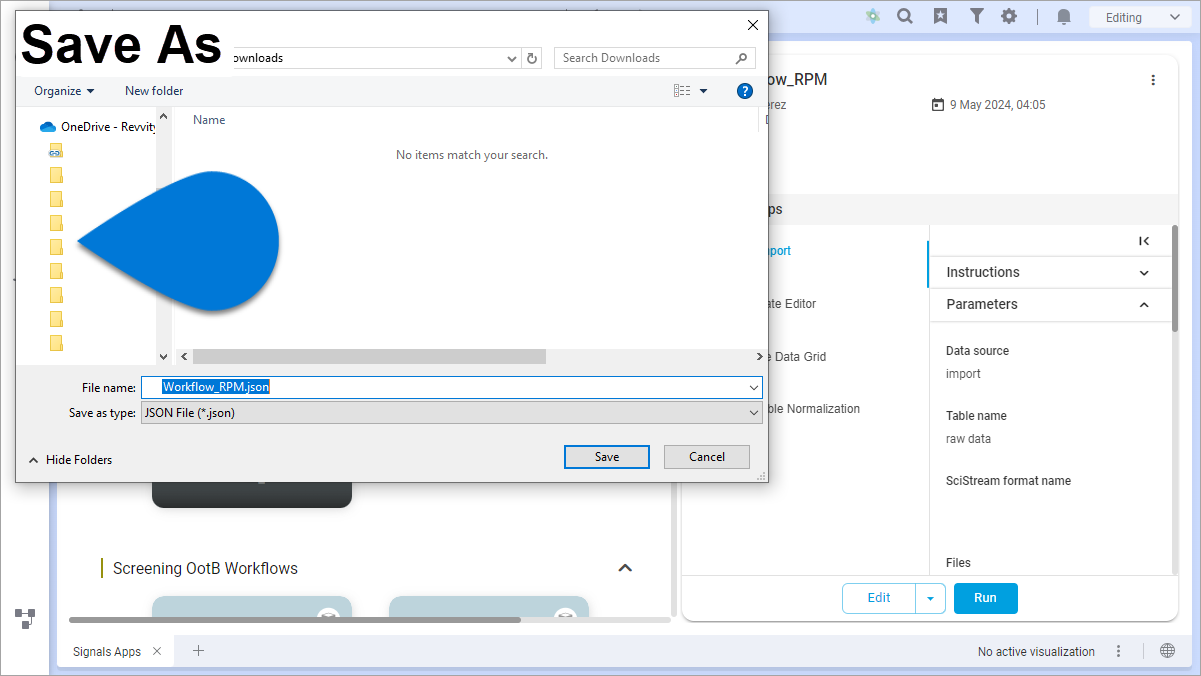Expand the Instructions section
The height and width of the screenshot is (676, 1201).
click(1144, 273)
